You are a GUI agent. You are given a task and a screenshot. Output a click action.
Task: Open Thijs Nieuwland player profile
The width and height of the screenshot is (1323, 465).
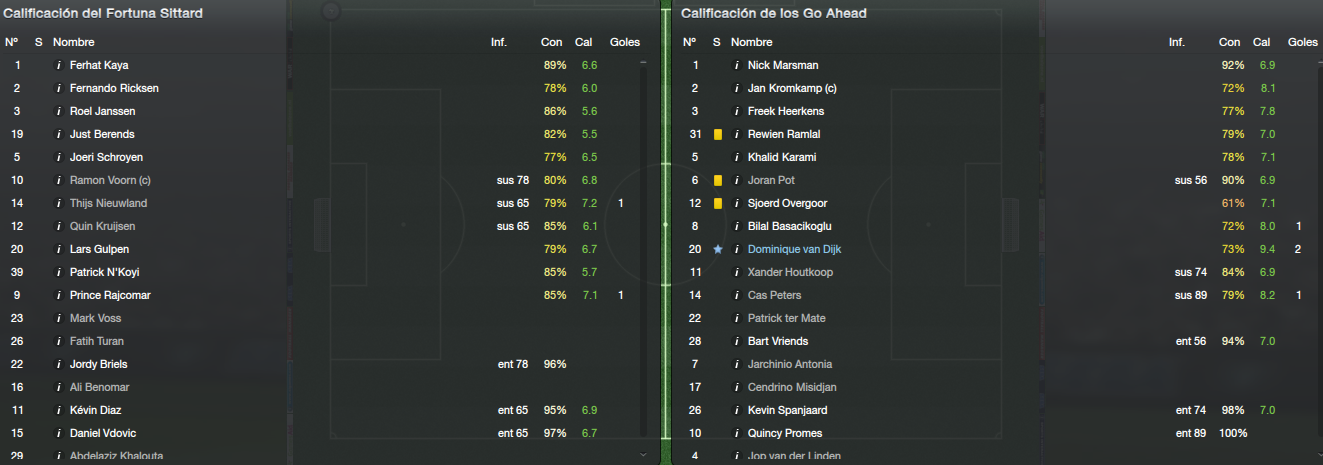(x=108, y=203)
